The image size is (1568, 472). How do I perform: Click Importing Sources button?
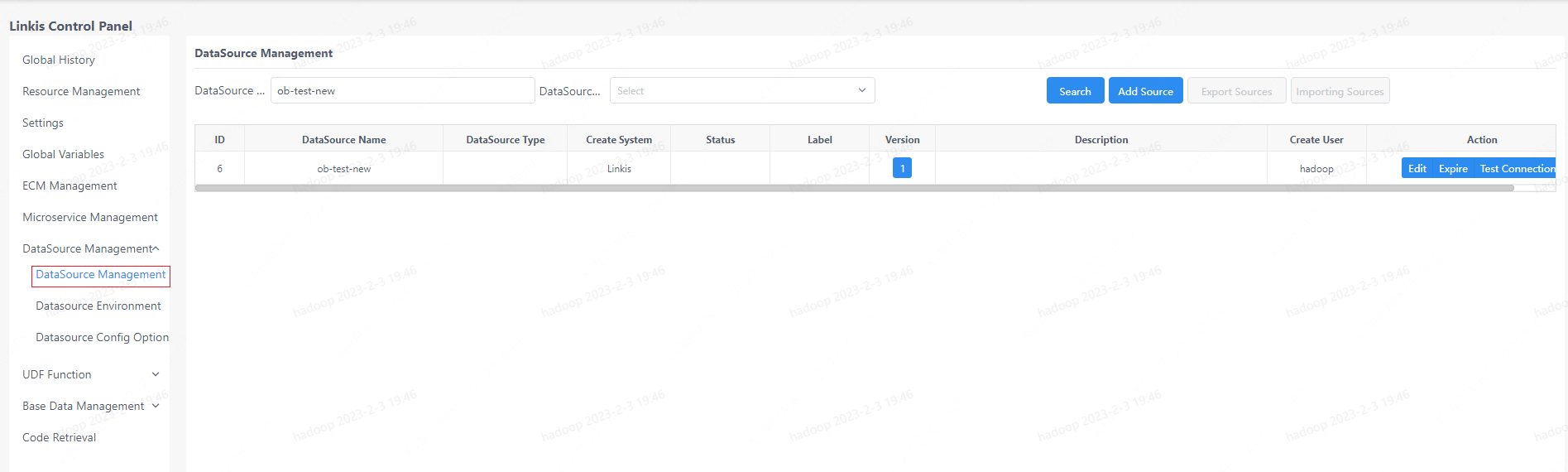(1340, 91)
